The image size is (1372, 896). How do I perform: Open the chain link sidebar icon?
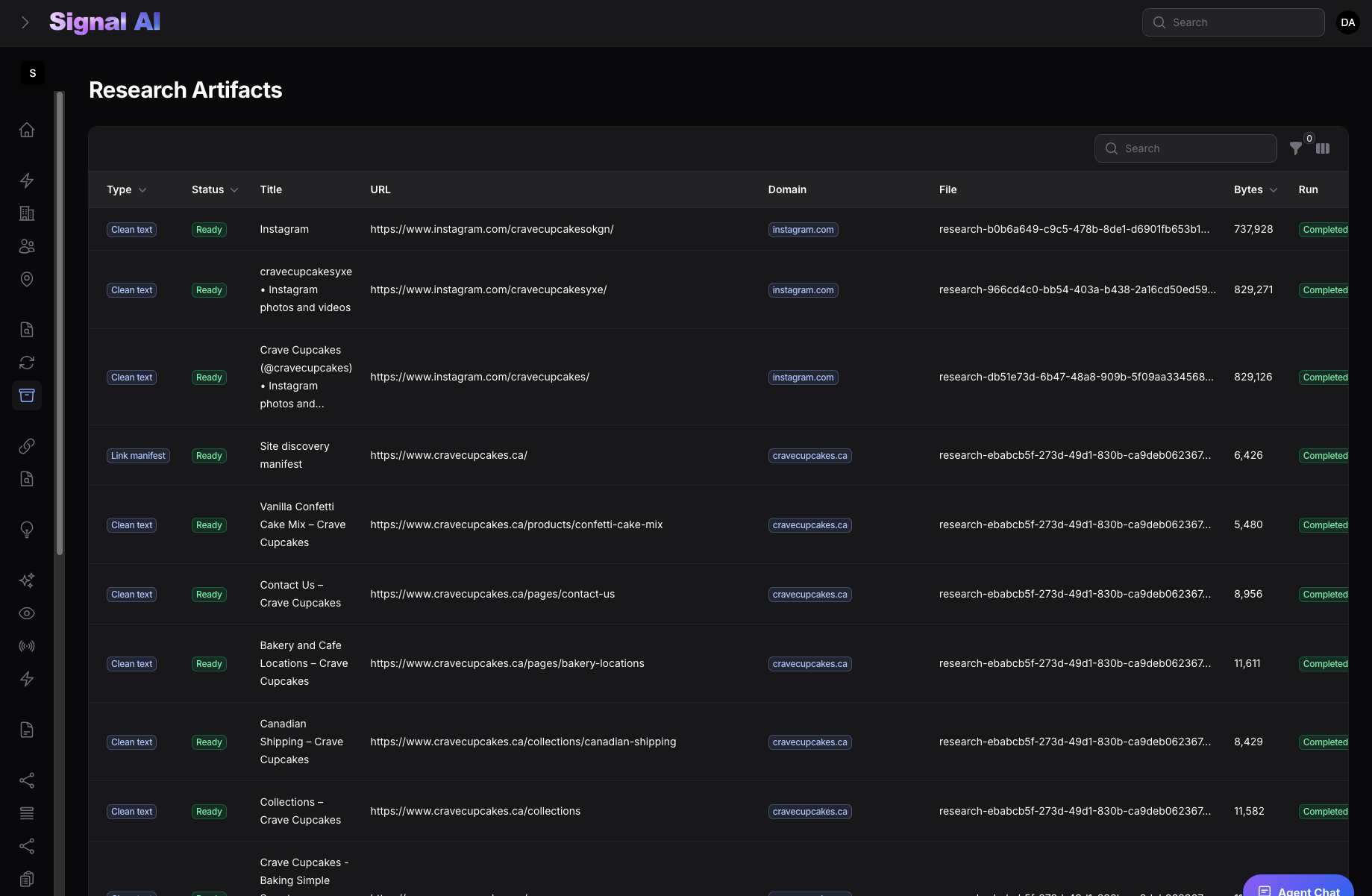click(x=27, y=446)
